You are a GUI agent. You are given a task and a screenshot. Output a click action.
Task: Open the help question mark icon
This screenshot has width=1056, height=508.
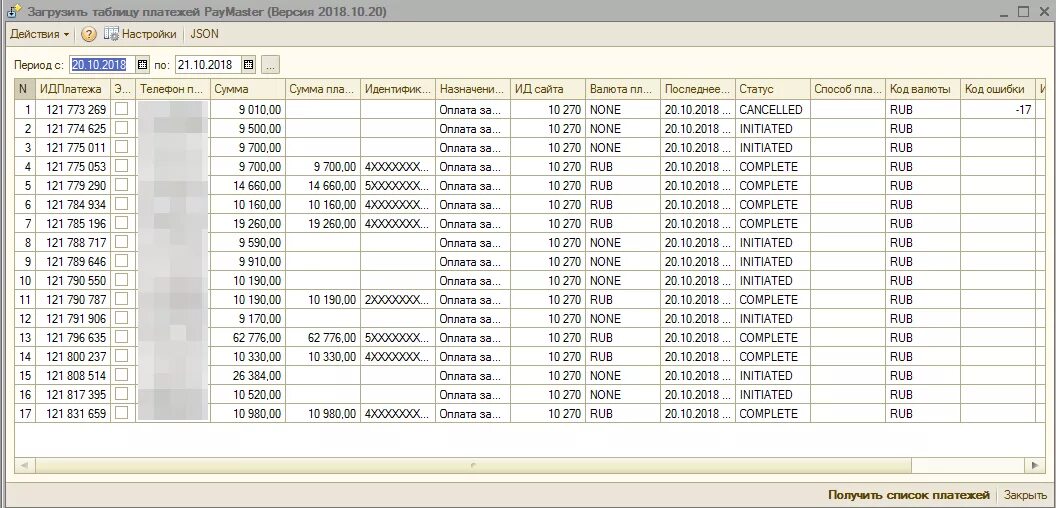[x=89, y=34]
